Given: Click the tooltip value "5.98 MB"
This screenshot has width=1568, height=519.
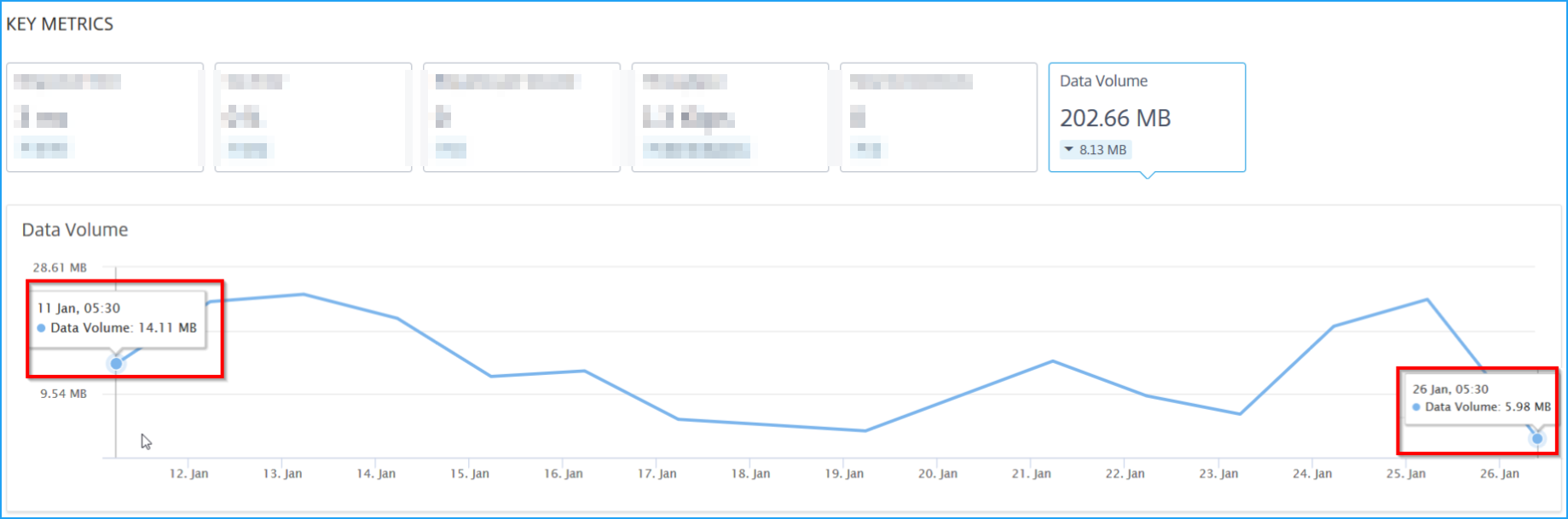Looking at the screenshot, I should (x=1528, y=407).
